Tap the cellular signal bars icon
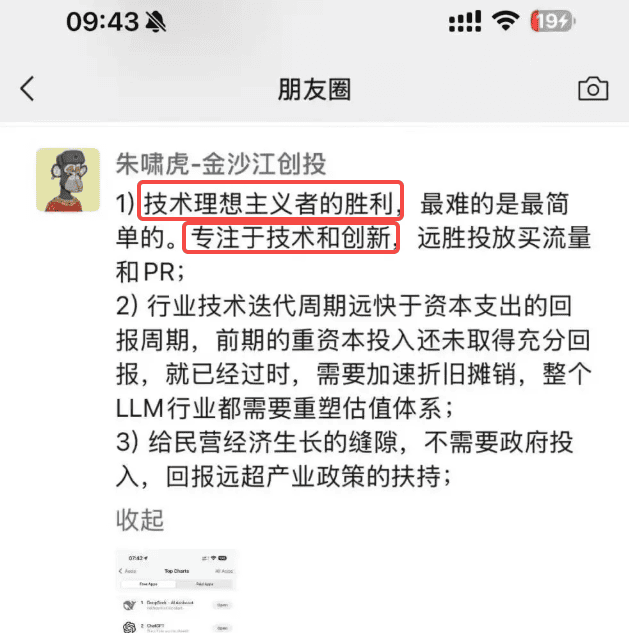Viewport: 629px width, 633px height. [x=465, y=21]
